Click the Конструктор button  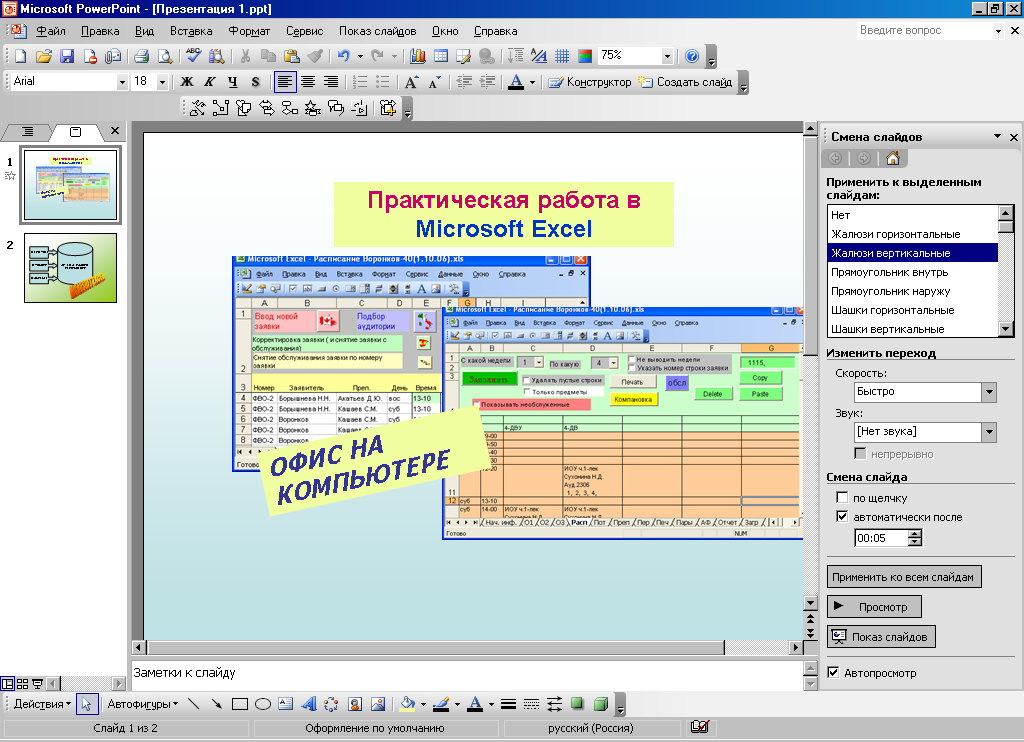coord(590,82)
